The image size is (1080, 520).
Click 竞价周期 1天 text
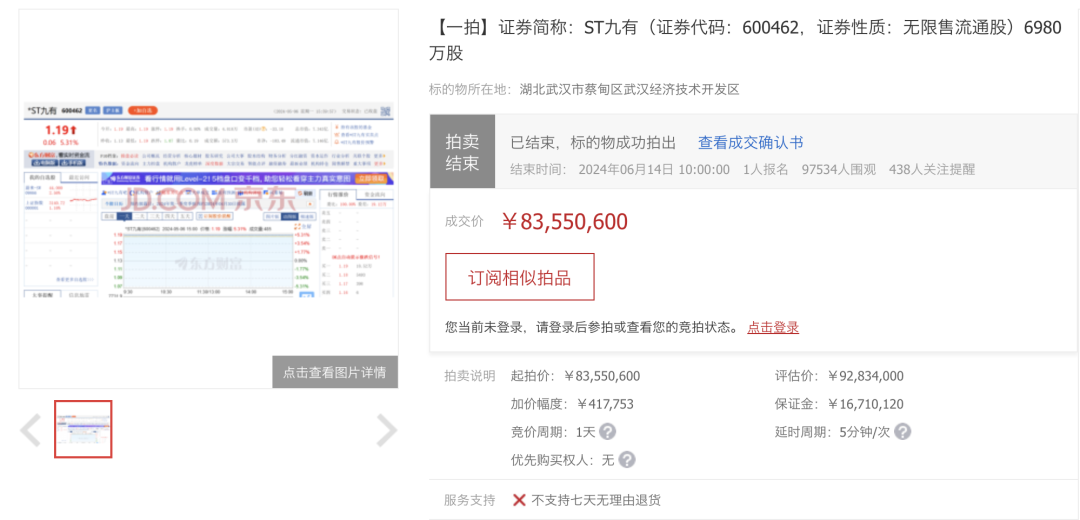pyautogui.click(x=552, y=433)
